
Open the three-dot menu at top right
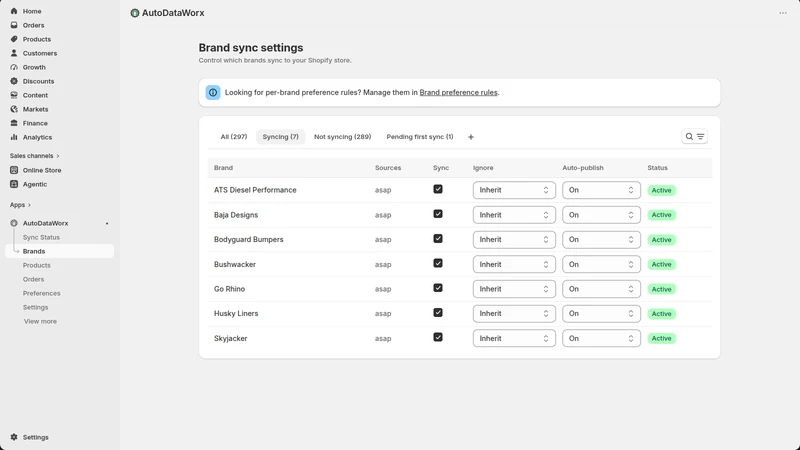click(x=783, y=13)
